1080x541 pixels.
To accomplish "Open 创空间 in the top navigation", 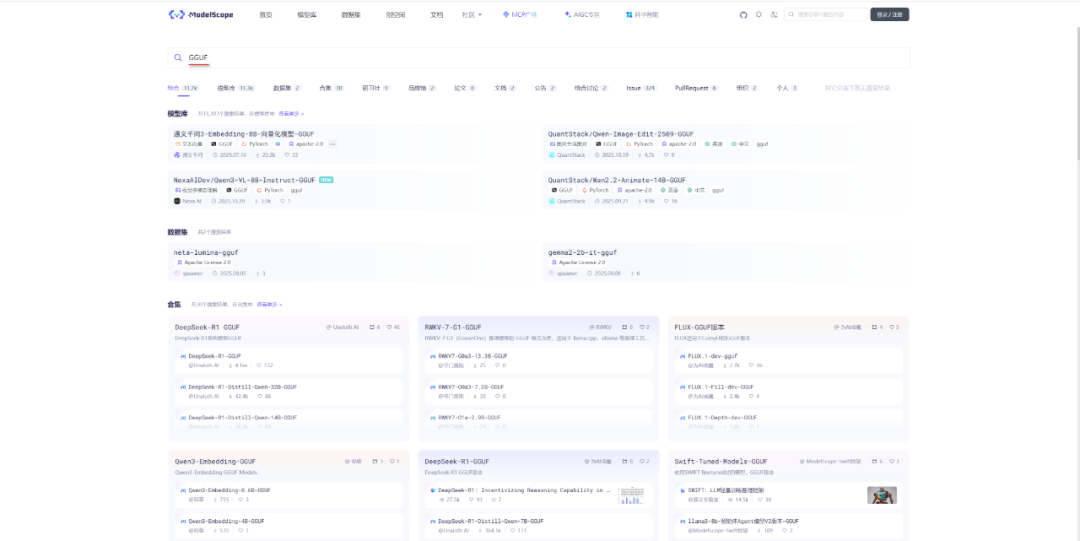I will click(x=395, y=14).
